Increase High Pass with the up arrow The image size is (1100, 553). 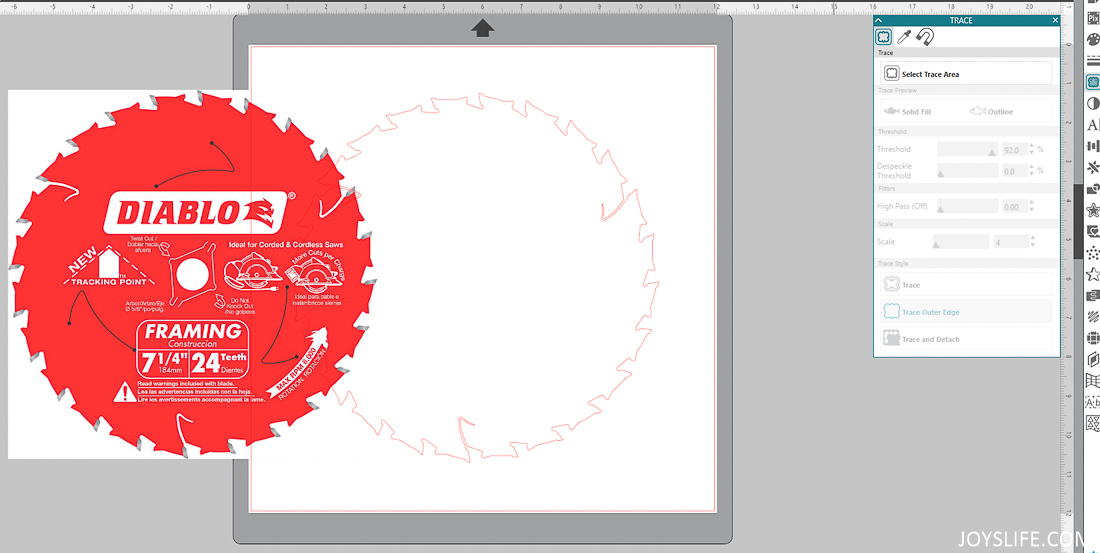[x=1031, y=204]
